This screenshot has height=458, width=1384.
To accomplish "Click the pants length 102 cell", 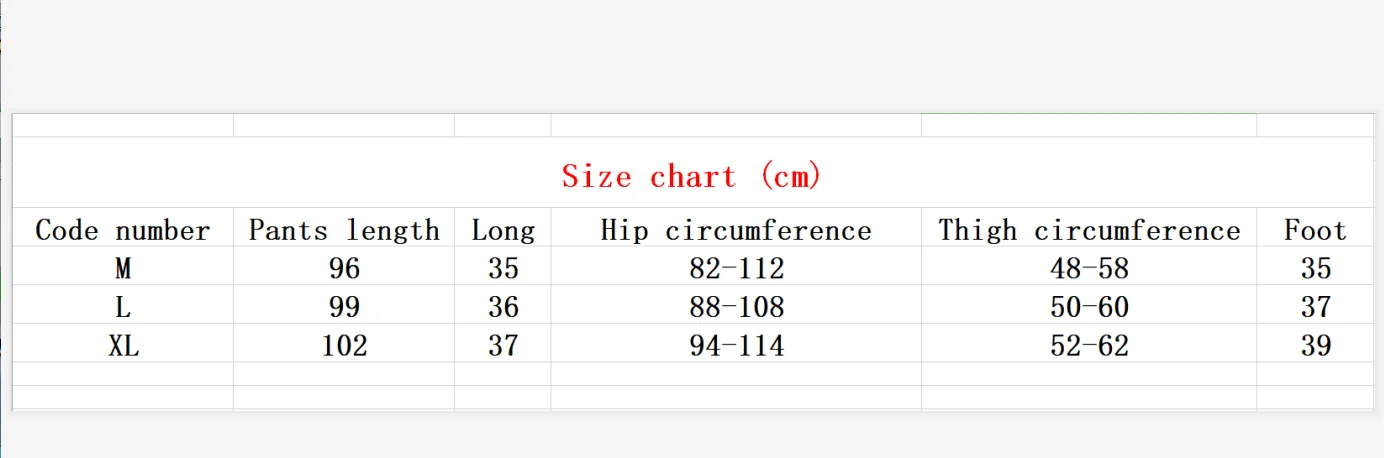I will 344,344.
